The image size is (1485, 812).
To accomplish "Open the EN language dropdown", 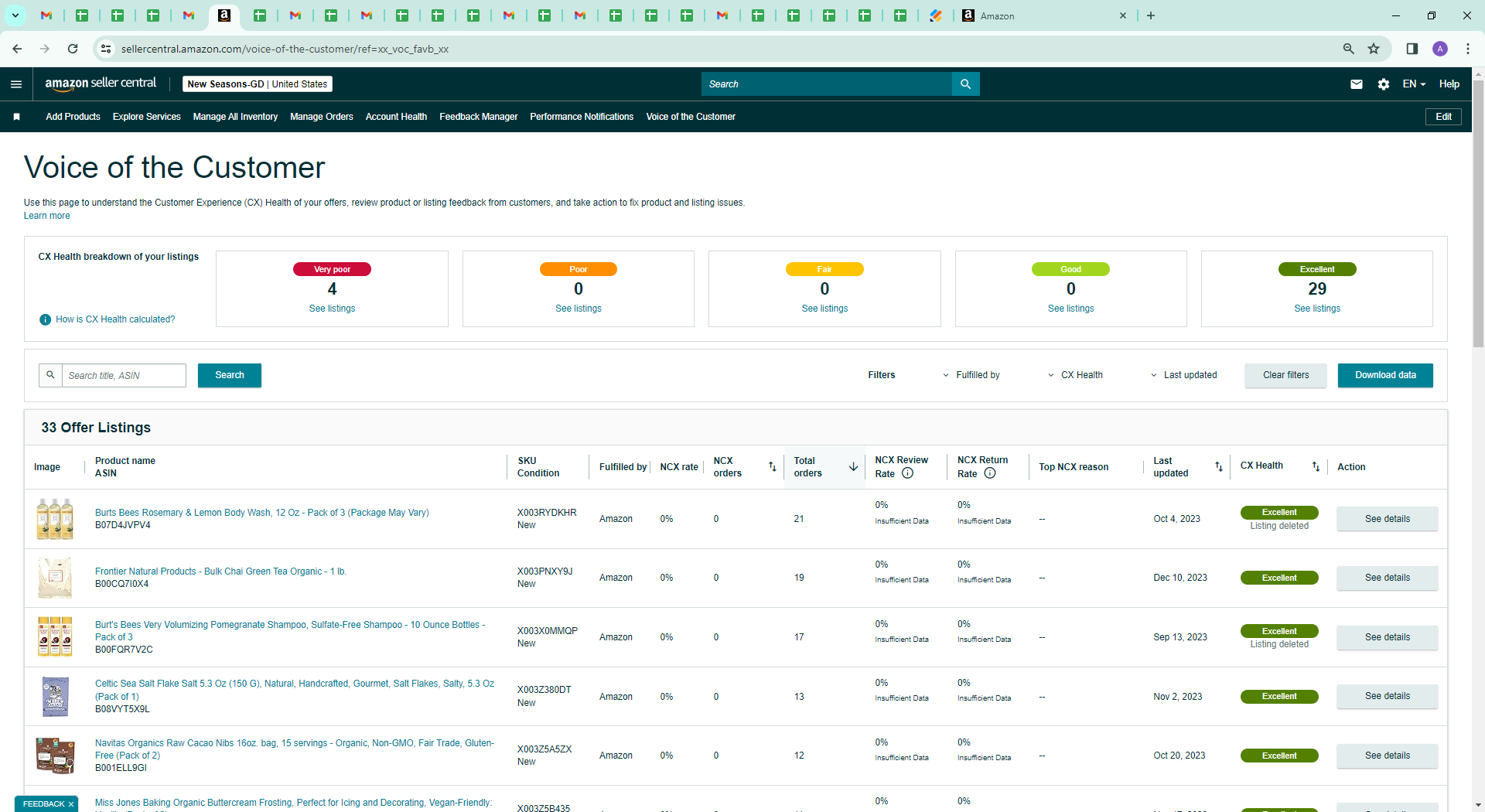I will click(x=1414, y=84).
